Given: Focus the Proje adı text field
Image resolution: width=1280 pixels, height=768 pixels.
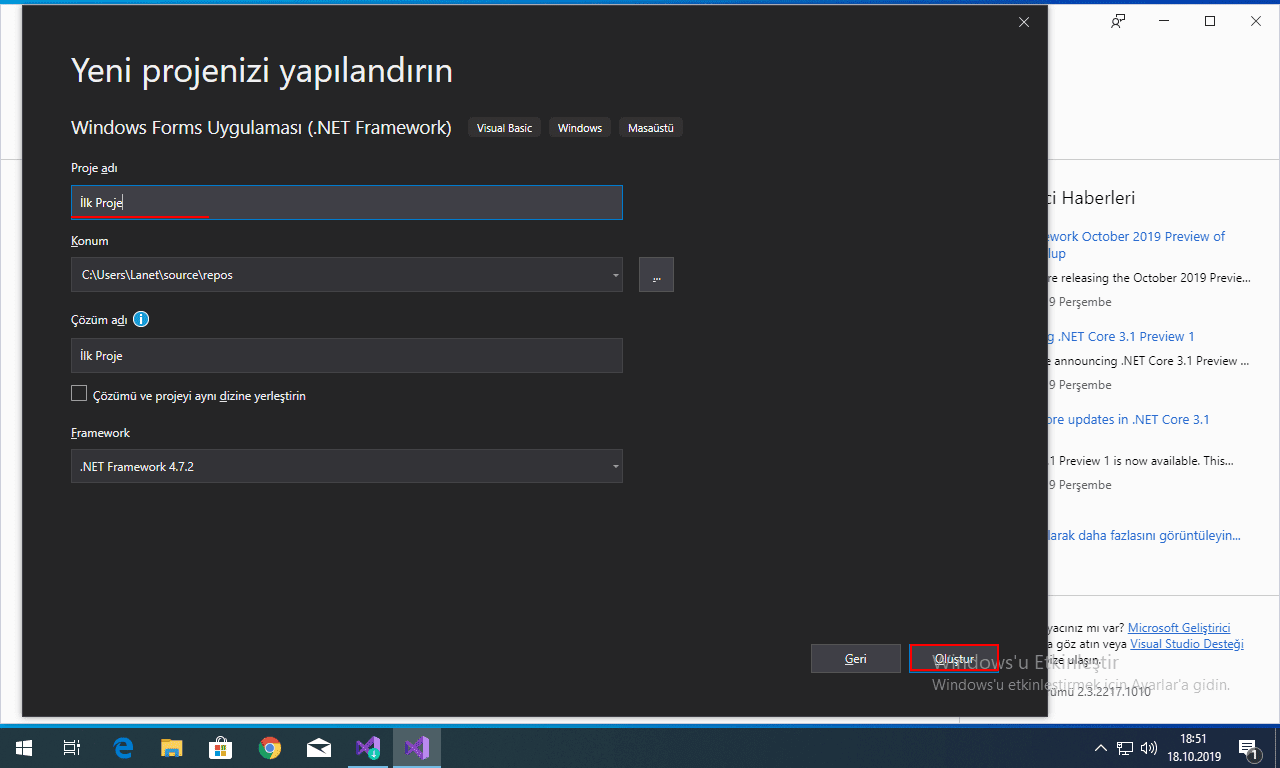Looking at the screenshot, I should [x=347, y=202].
